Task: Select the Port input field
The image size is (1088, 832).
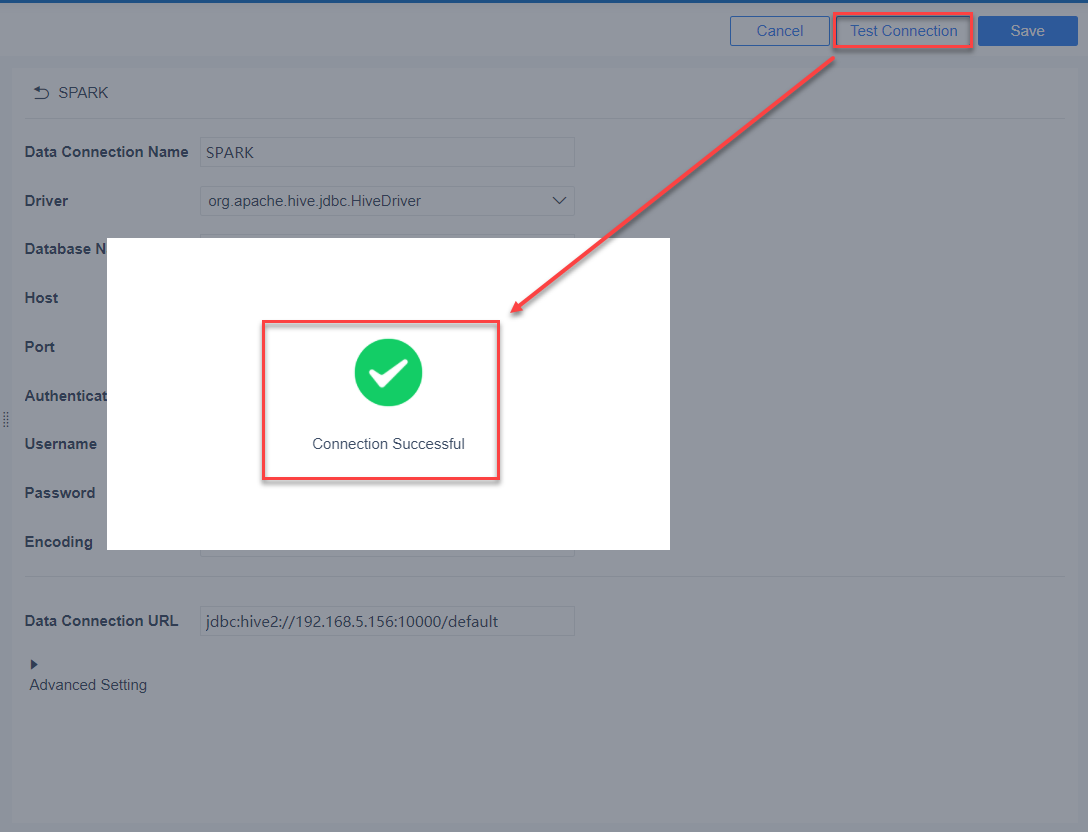Action: pos(387,346)
